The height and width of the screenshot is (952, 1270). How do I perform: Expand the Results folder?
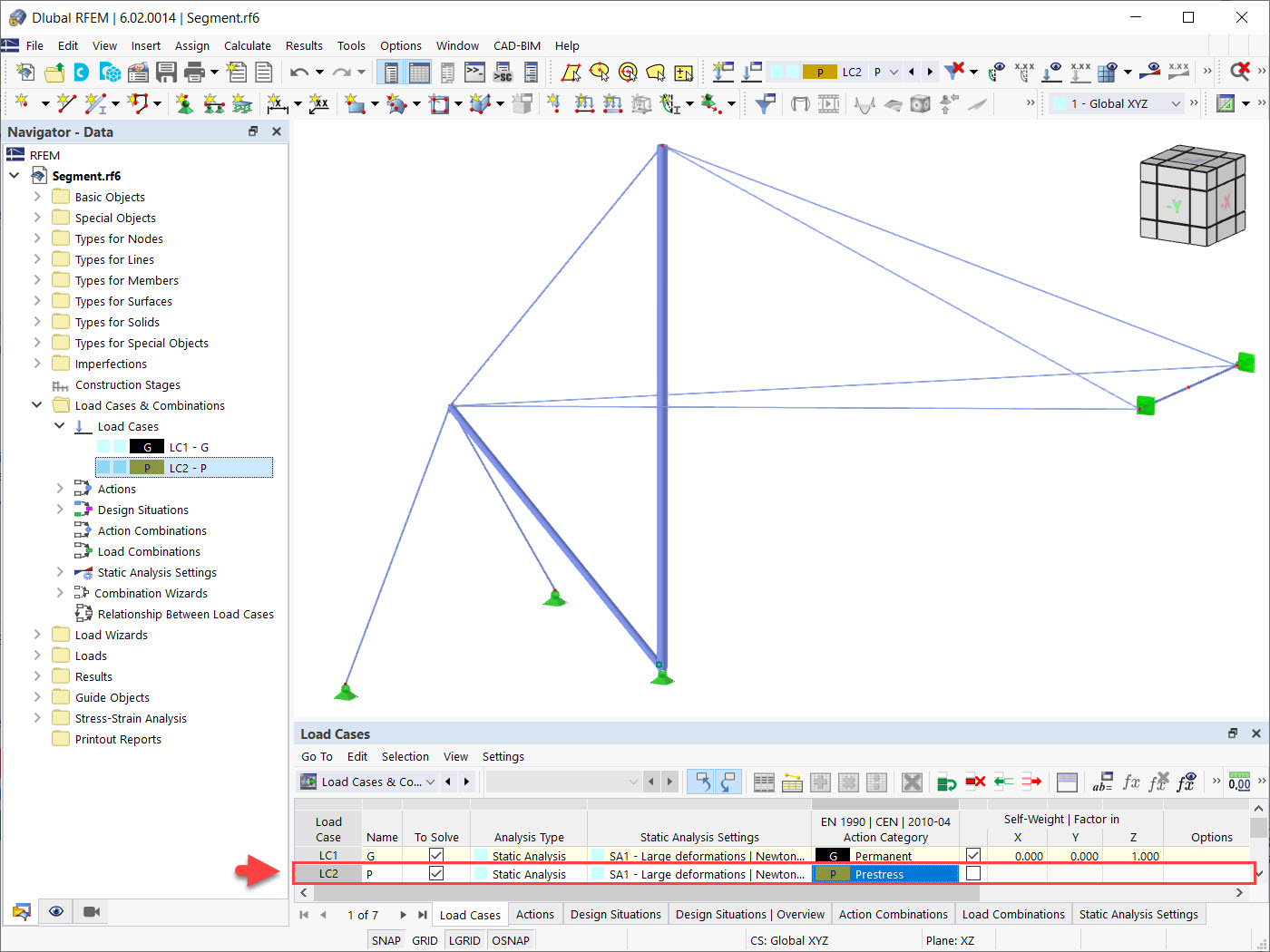point(37,676)
